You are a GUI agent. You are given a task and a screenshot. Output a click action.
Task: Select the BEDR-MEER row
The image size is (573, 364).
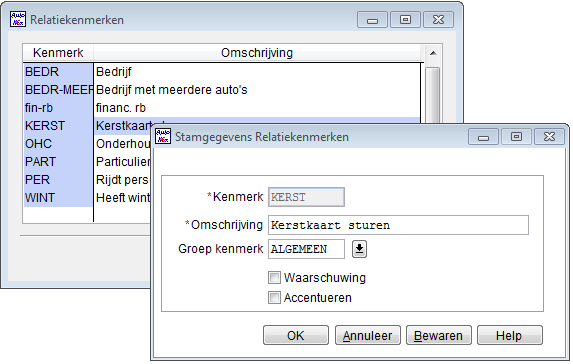(x=222, y=90)
